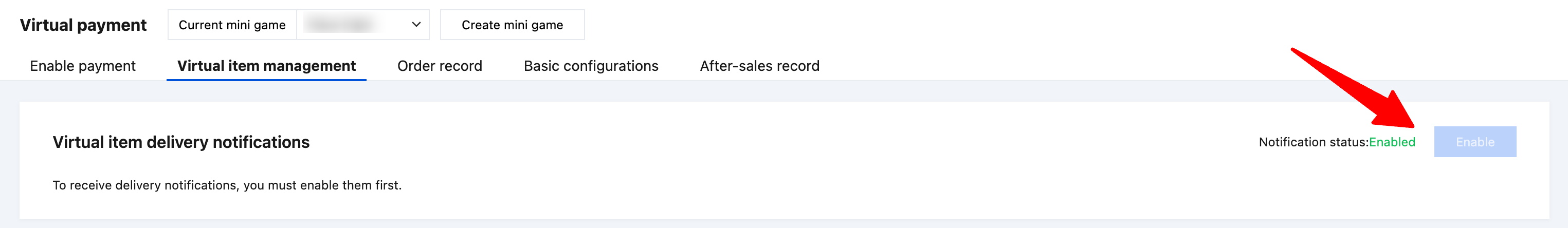Viewport: 1568px width, 228px height.
Task: Click the mini game dropdown chevron arrow
Action: [x=416, y=25]
